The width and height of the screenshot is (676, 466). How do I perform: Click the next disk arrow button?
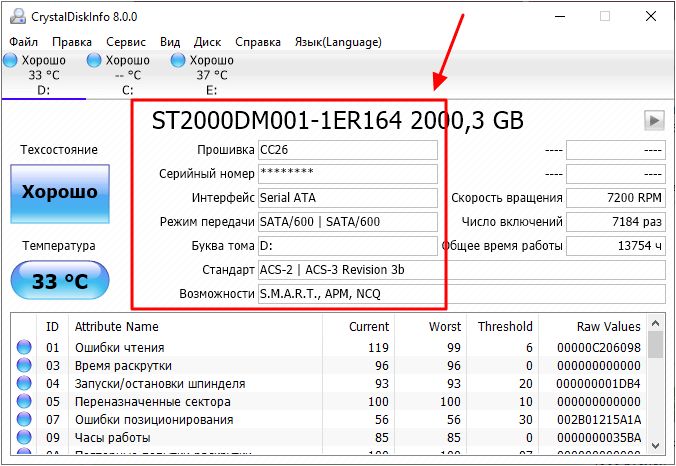click(x=654, y=120)
